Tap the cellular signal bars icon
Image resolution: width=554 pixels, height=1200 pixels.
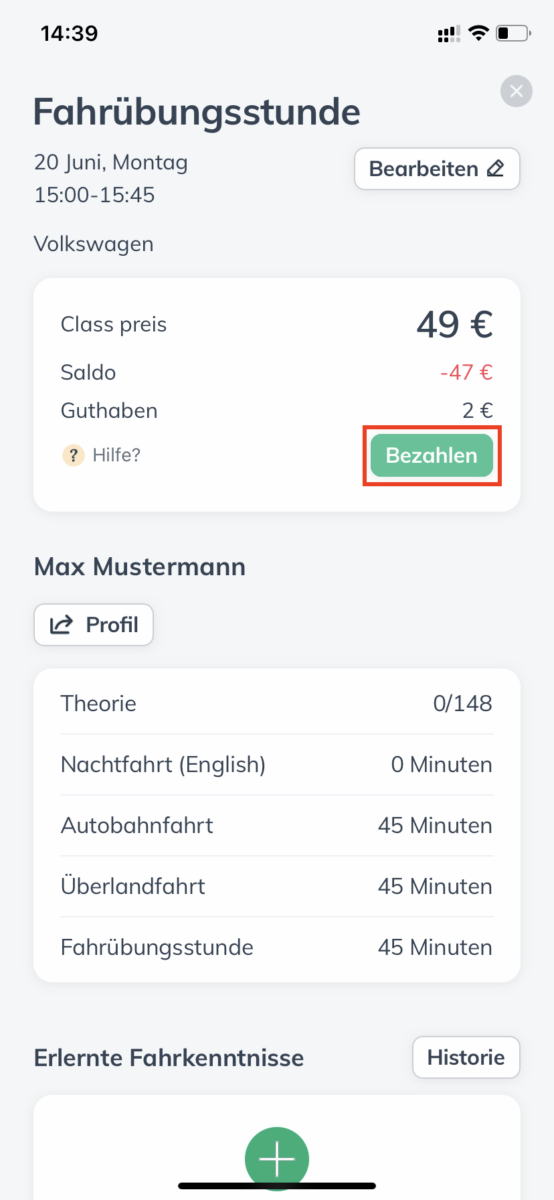tap(448, 34)
